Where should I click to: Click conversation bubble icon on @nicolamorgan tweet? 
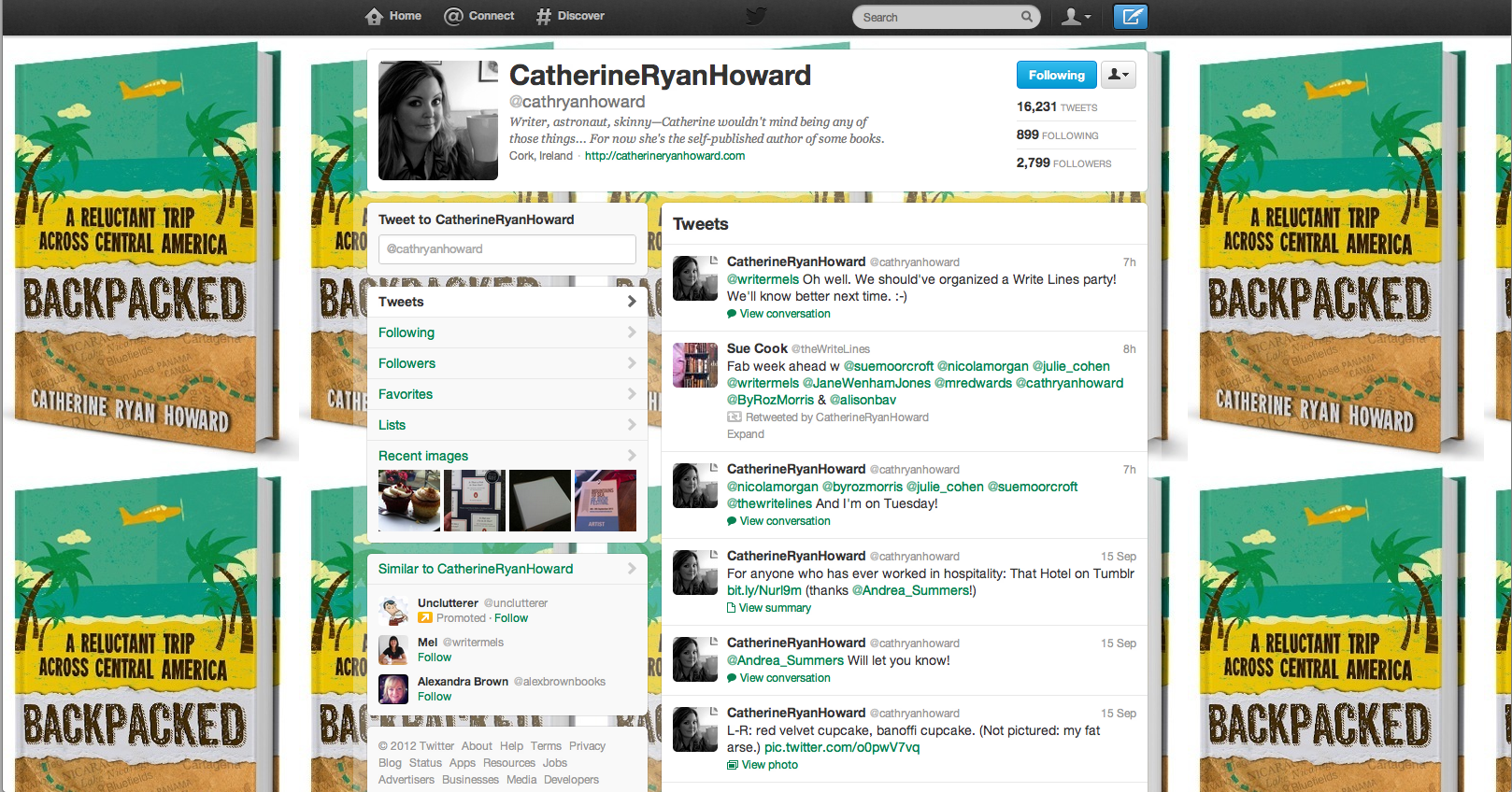(x=732, y=521)
